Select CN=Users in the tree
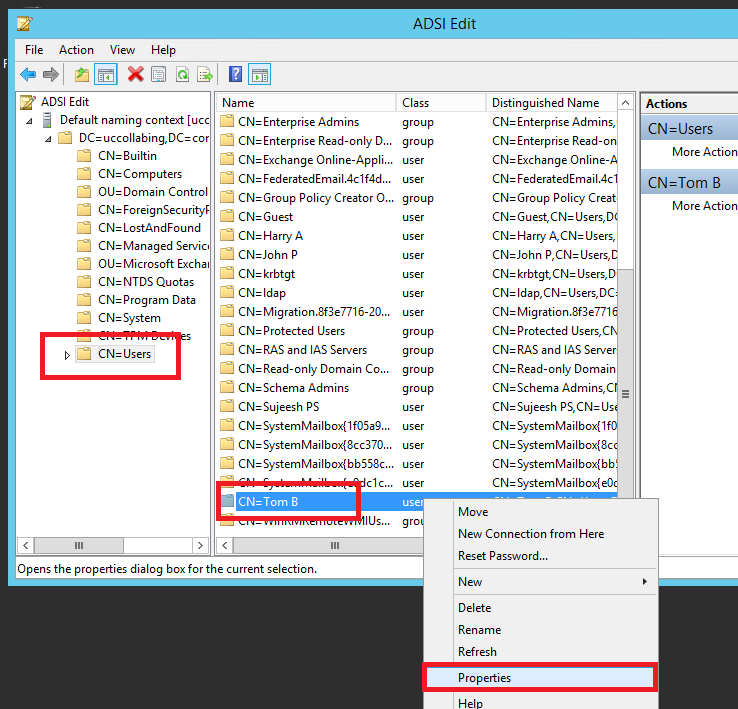The width and height of the screenshot is (738, 709). point(124,354)
